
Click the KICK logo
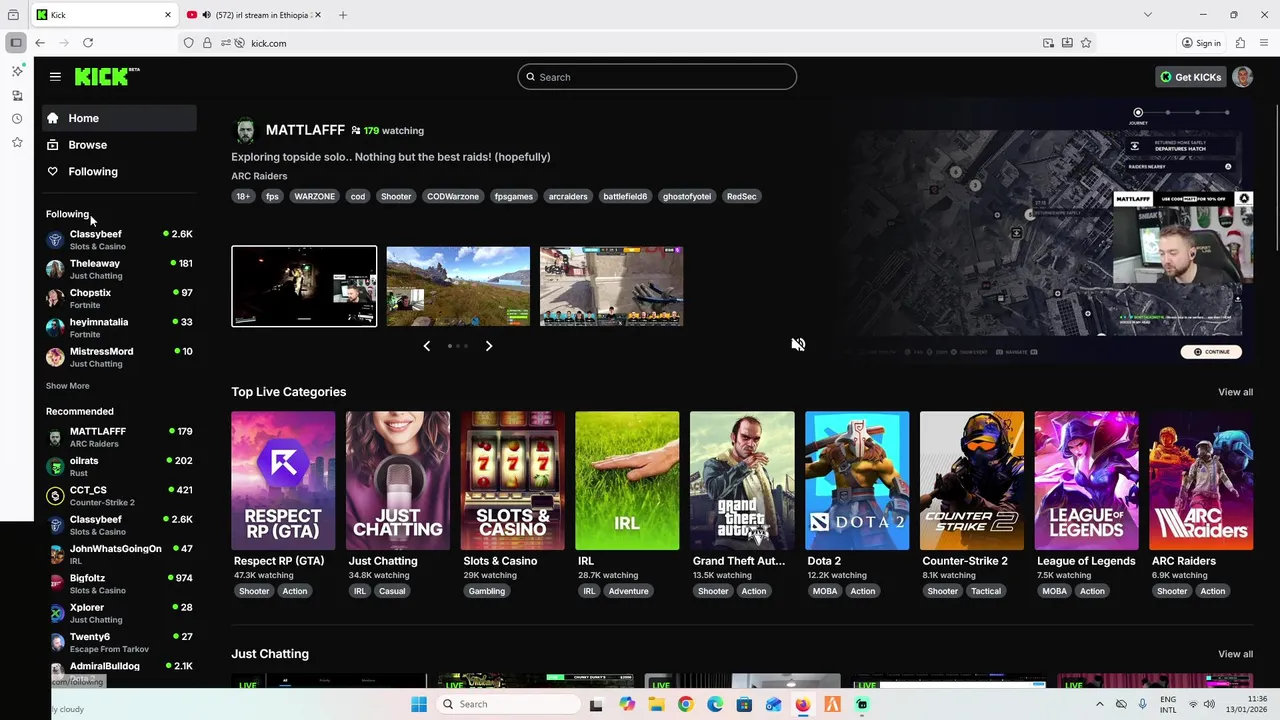tap(106, 77)
